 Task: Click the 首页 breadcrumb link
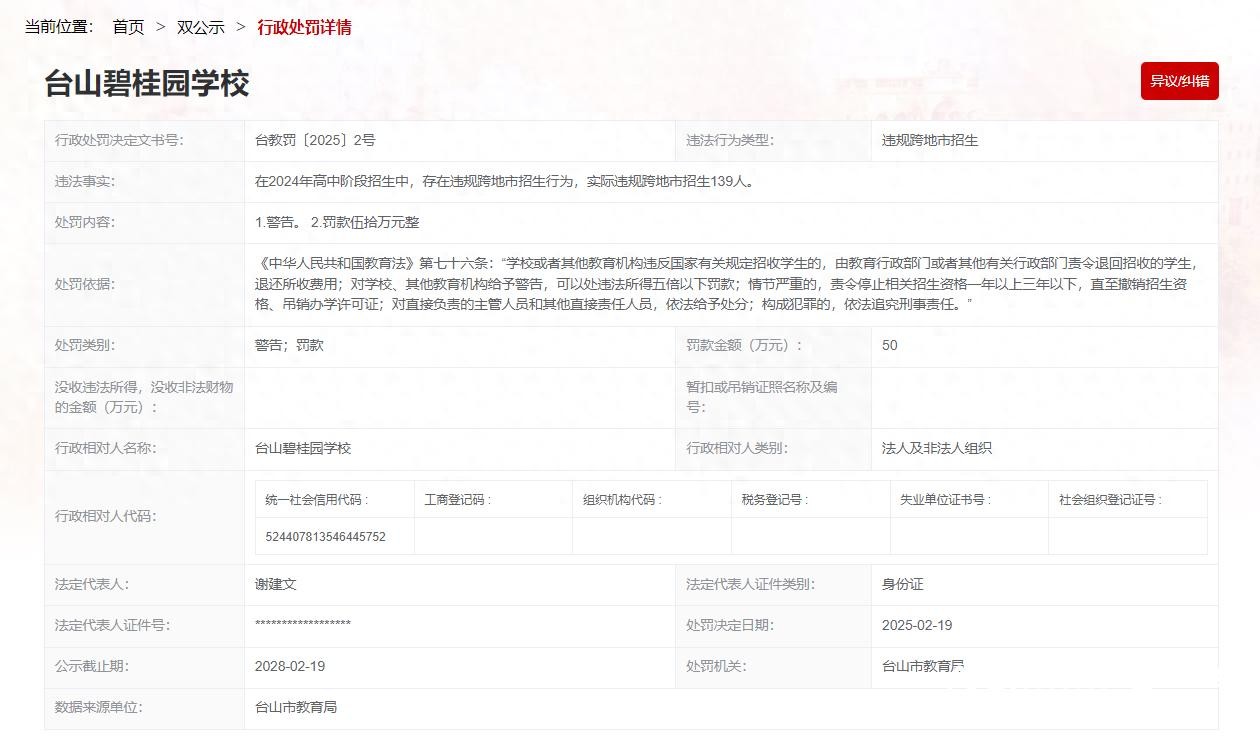pos(128,27)
